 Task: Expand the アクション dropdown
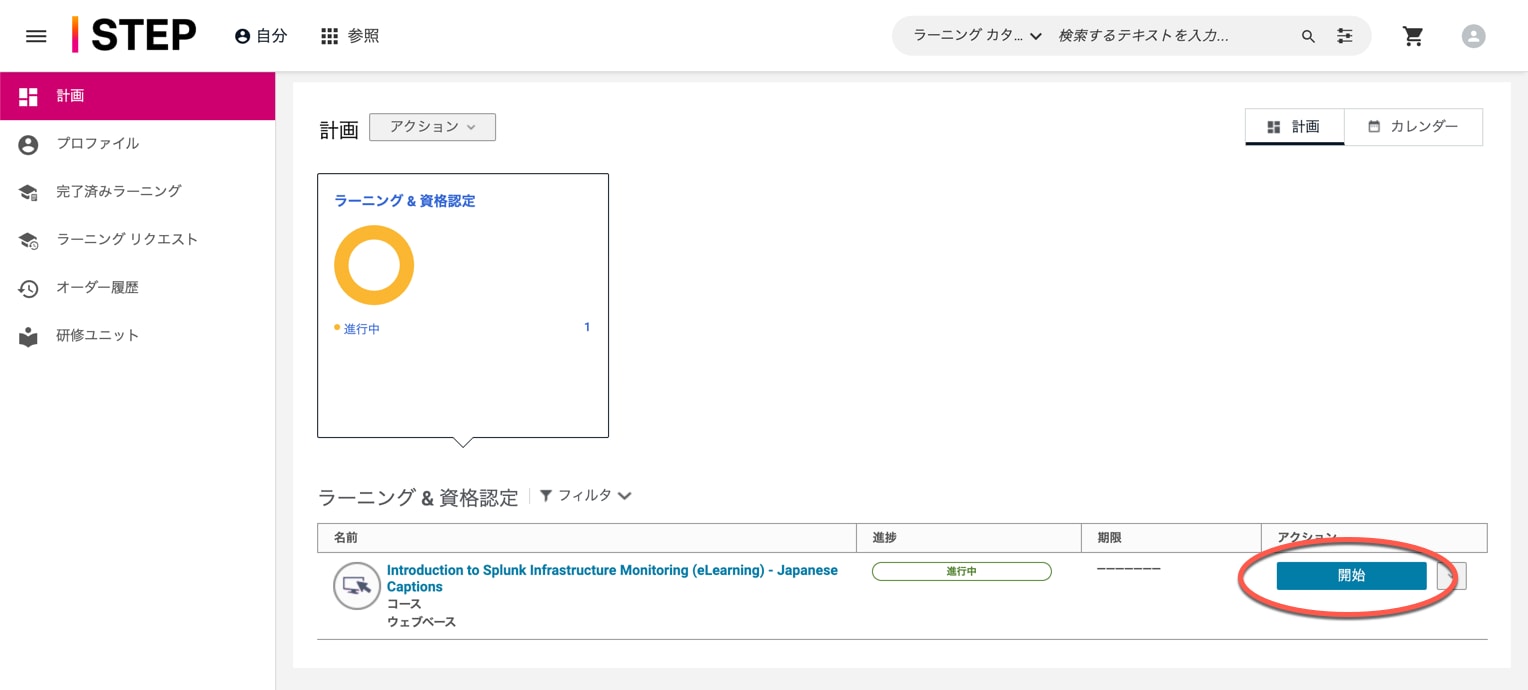coord(432,127)
